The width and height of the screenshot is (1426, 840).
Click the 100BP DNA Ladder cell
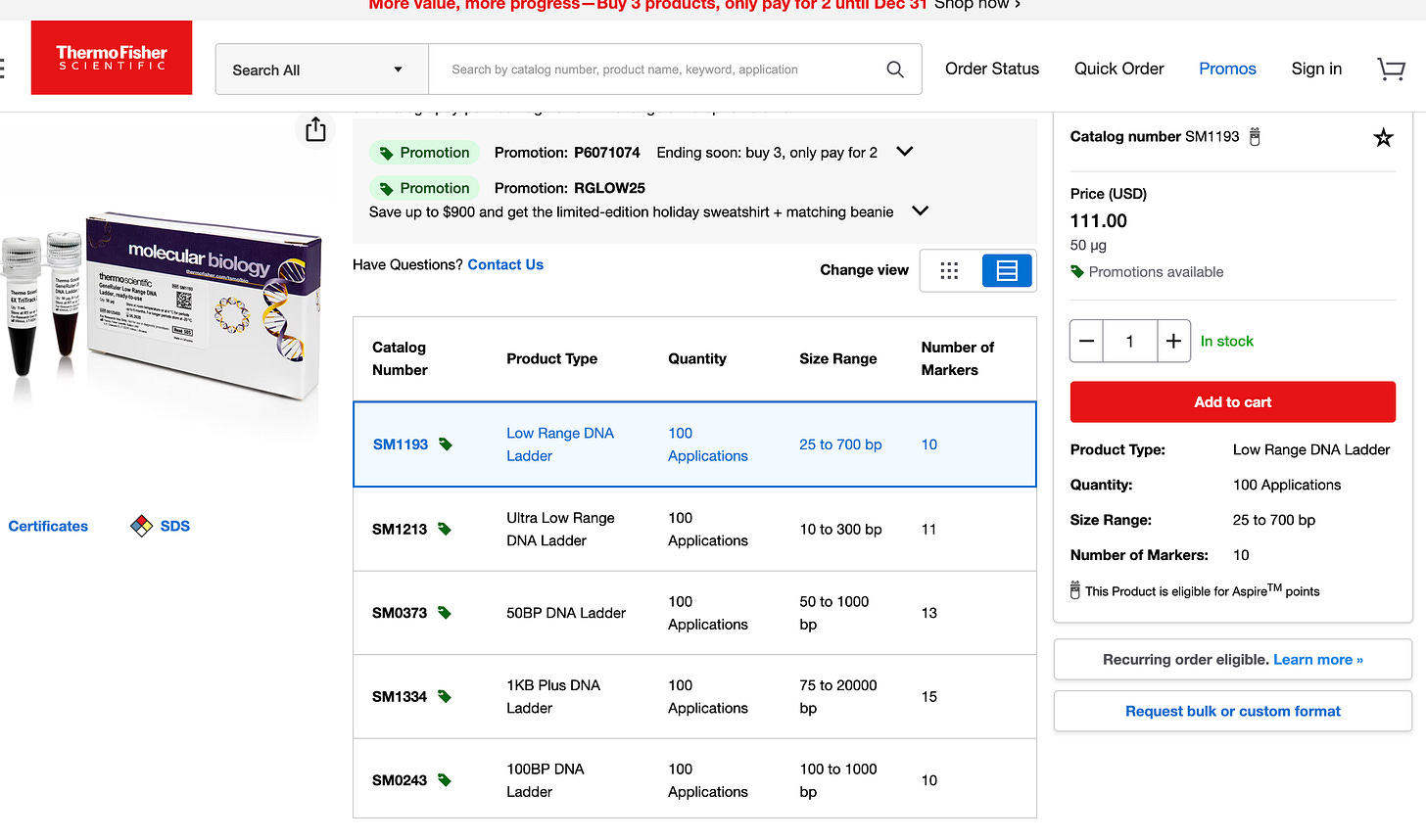tap(545, 780)
